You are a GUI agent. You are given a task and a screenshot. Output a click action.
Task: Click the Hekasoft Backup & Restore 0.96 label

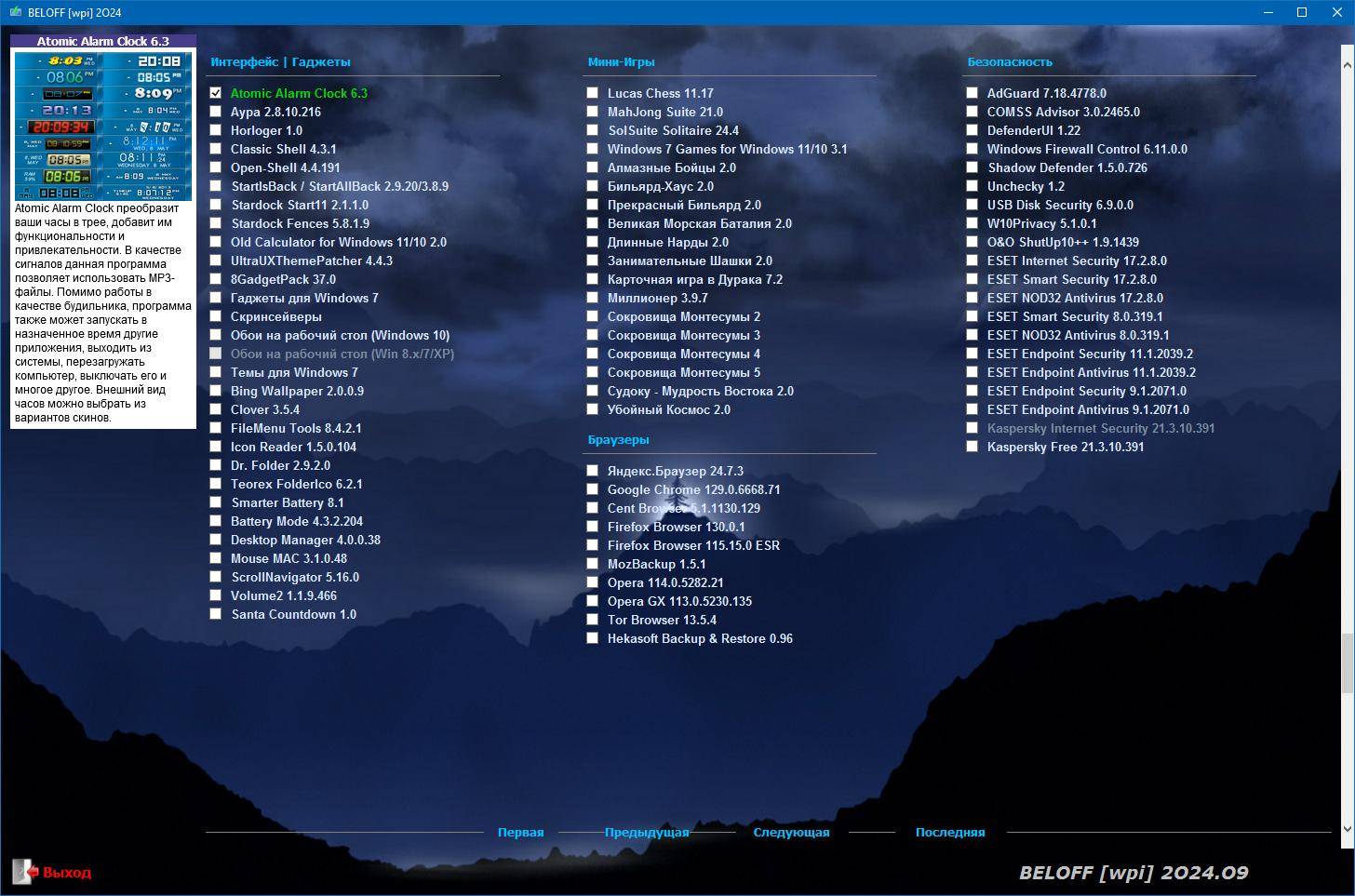(700, 638)
